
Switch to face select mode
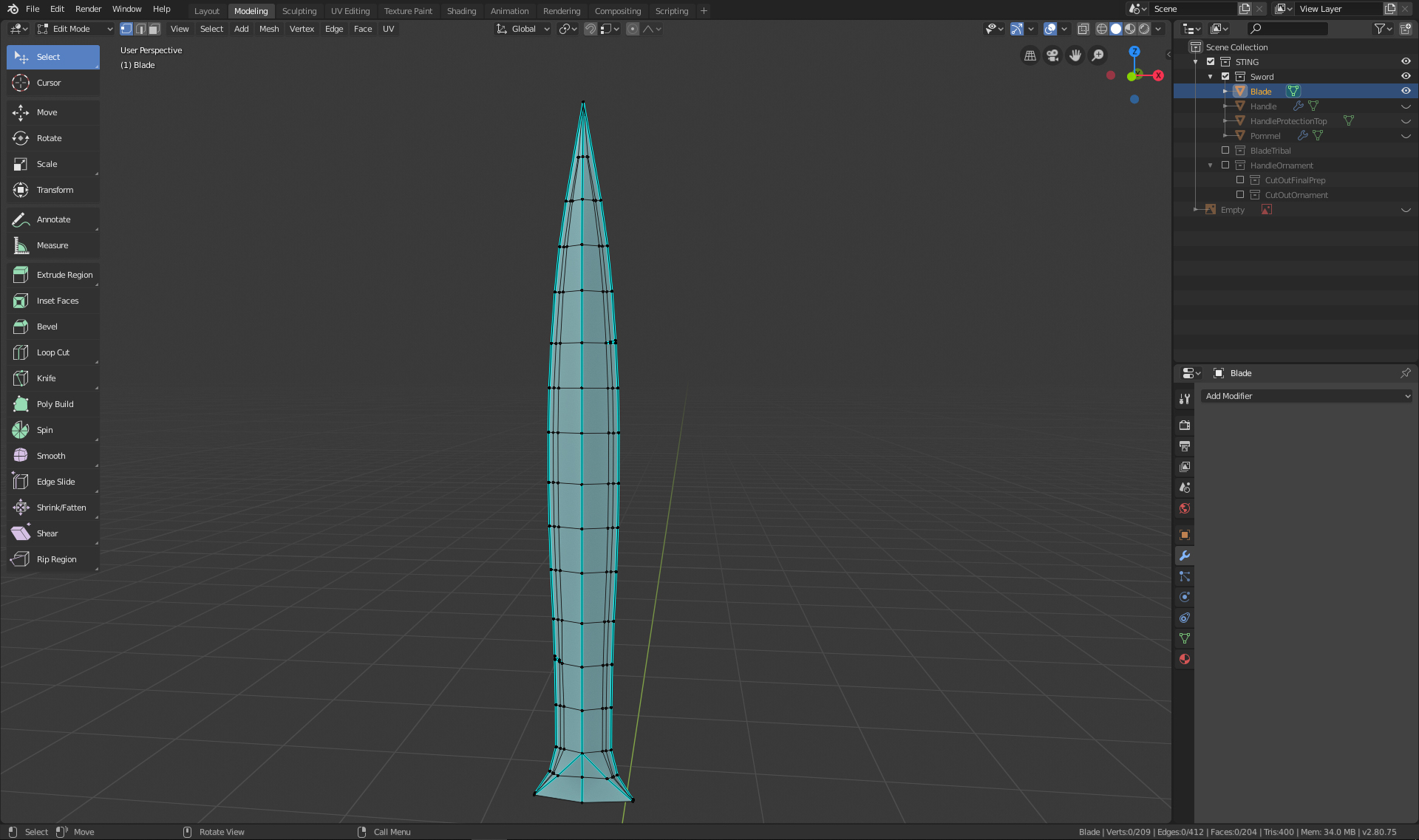[x=154, y=29]
